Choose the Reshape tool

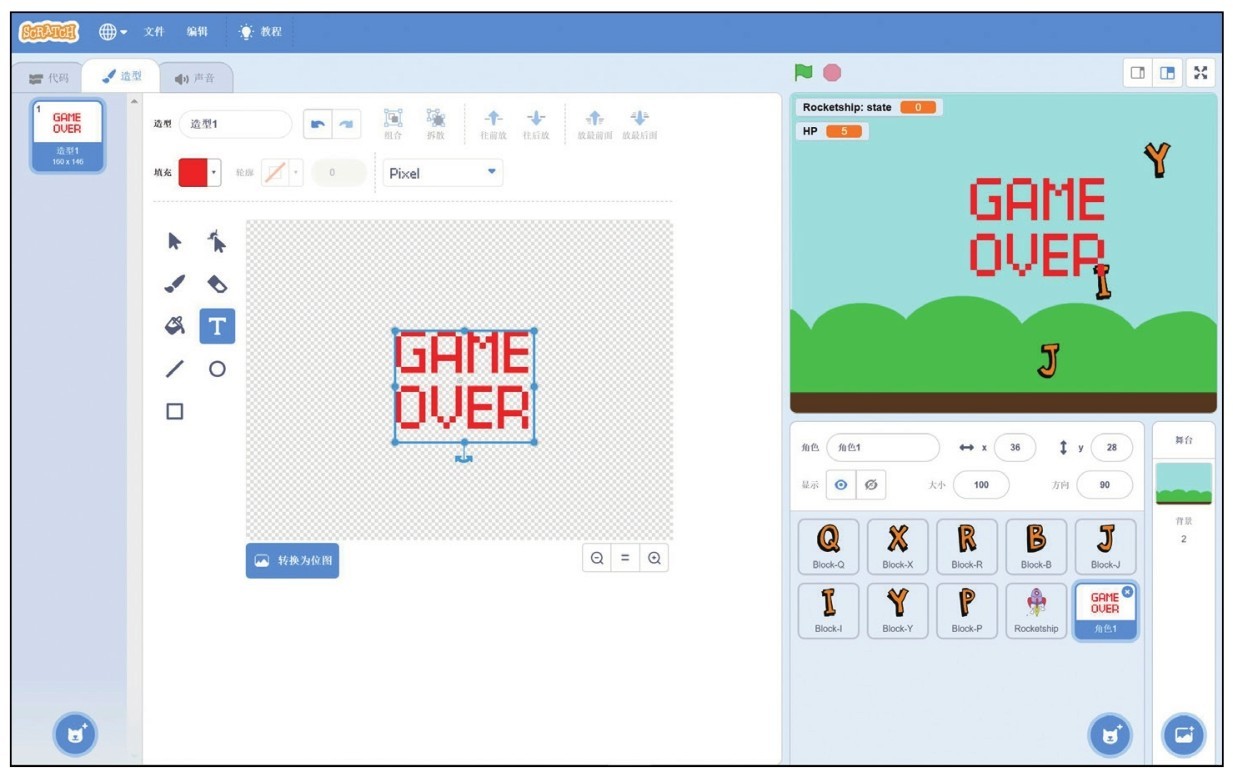(217, 241)
